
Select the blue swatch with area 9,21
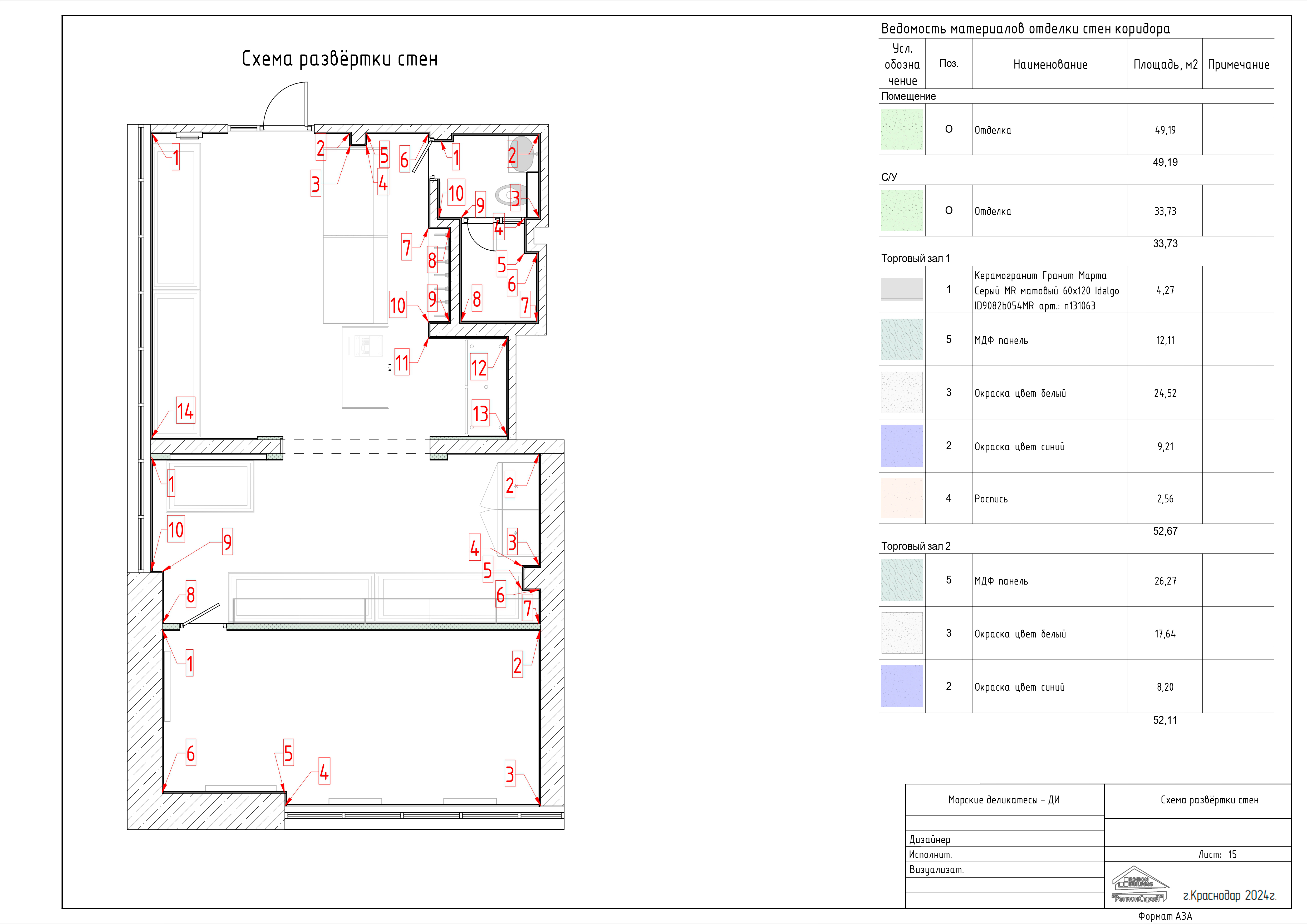(x=902, y=446)
